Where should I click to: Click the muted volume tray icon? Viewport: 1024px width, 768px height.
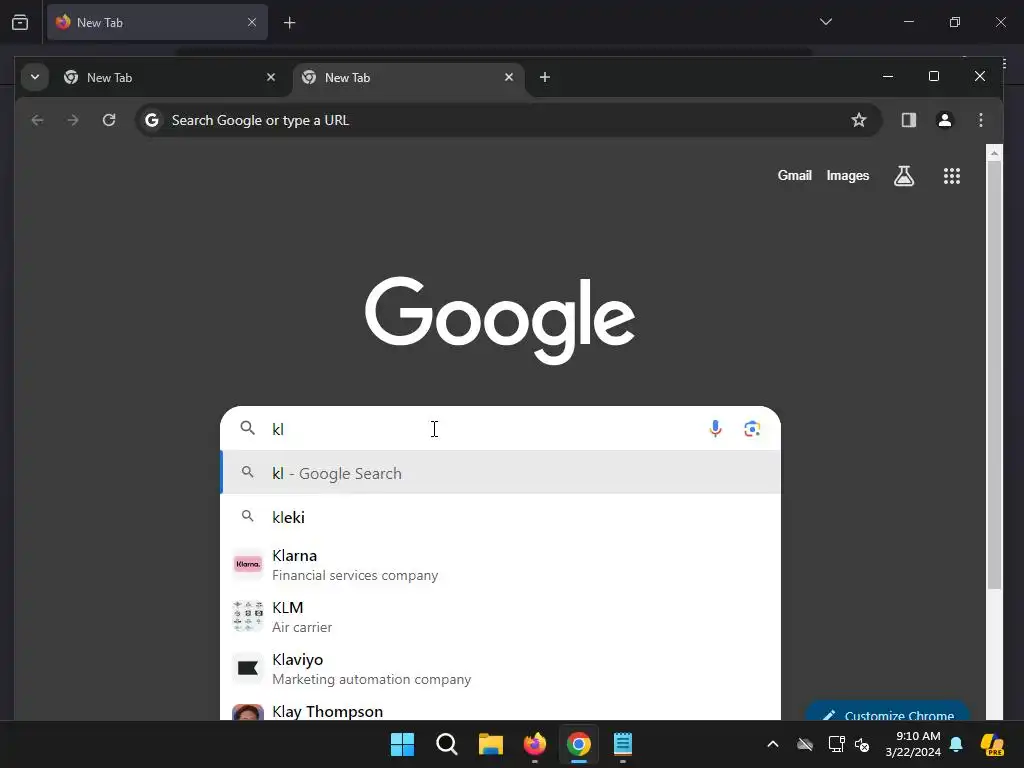862,744
